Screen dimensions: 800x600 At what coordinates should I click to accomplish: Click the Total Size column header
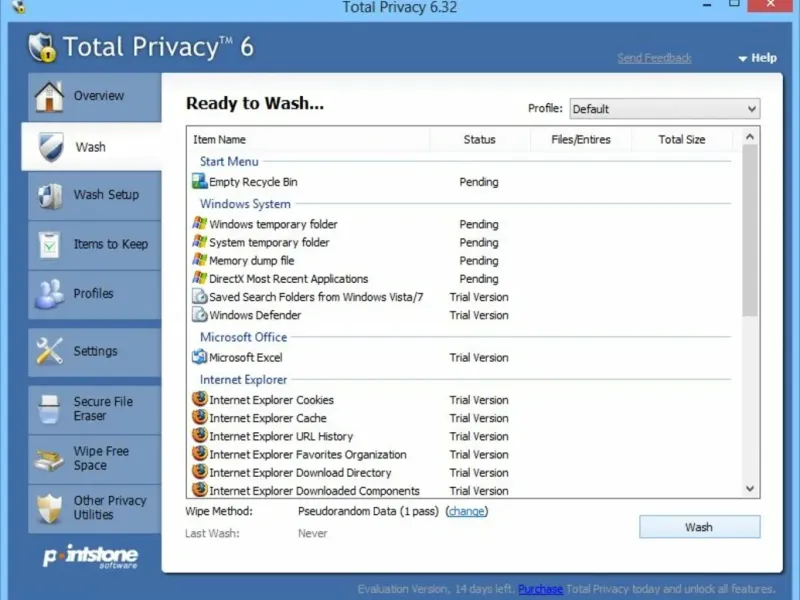tap(682, 139)
